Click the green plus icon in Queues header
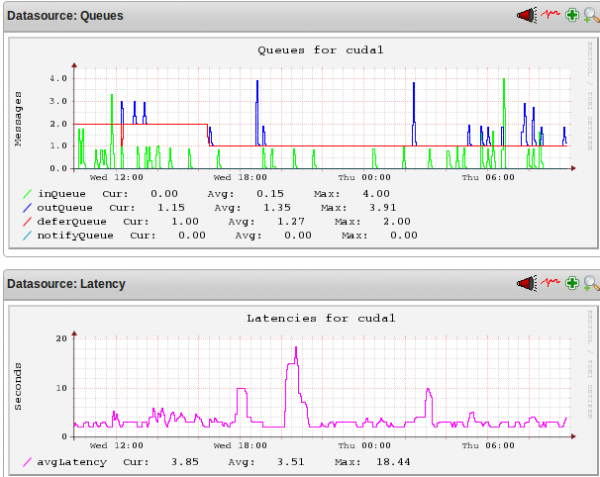The image size is (600, 477). click(571, 15)
